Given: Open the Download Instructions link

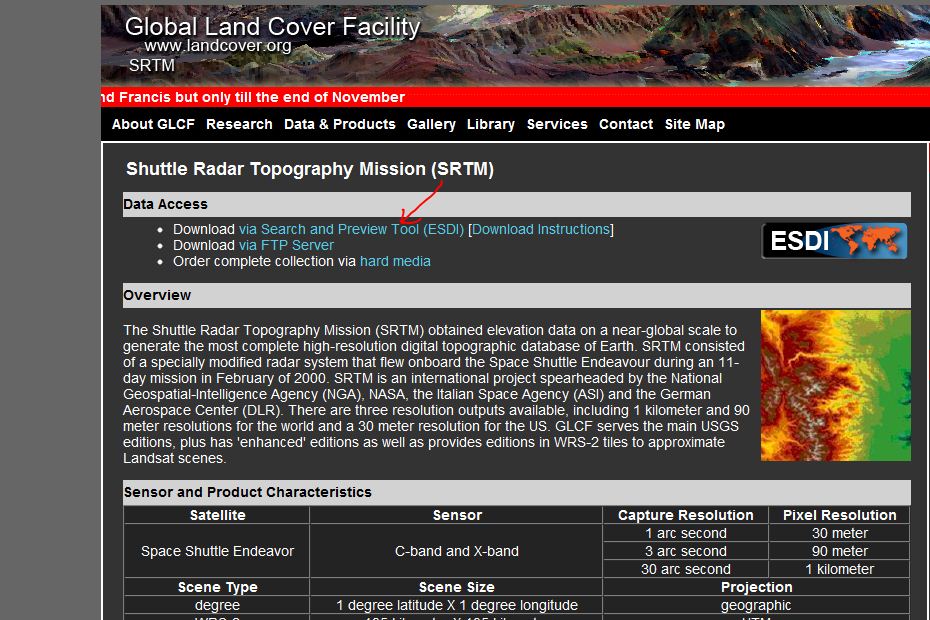Looking at the screenshot, I should tap(540, 229).
